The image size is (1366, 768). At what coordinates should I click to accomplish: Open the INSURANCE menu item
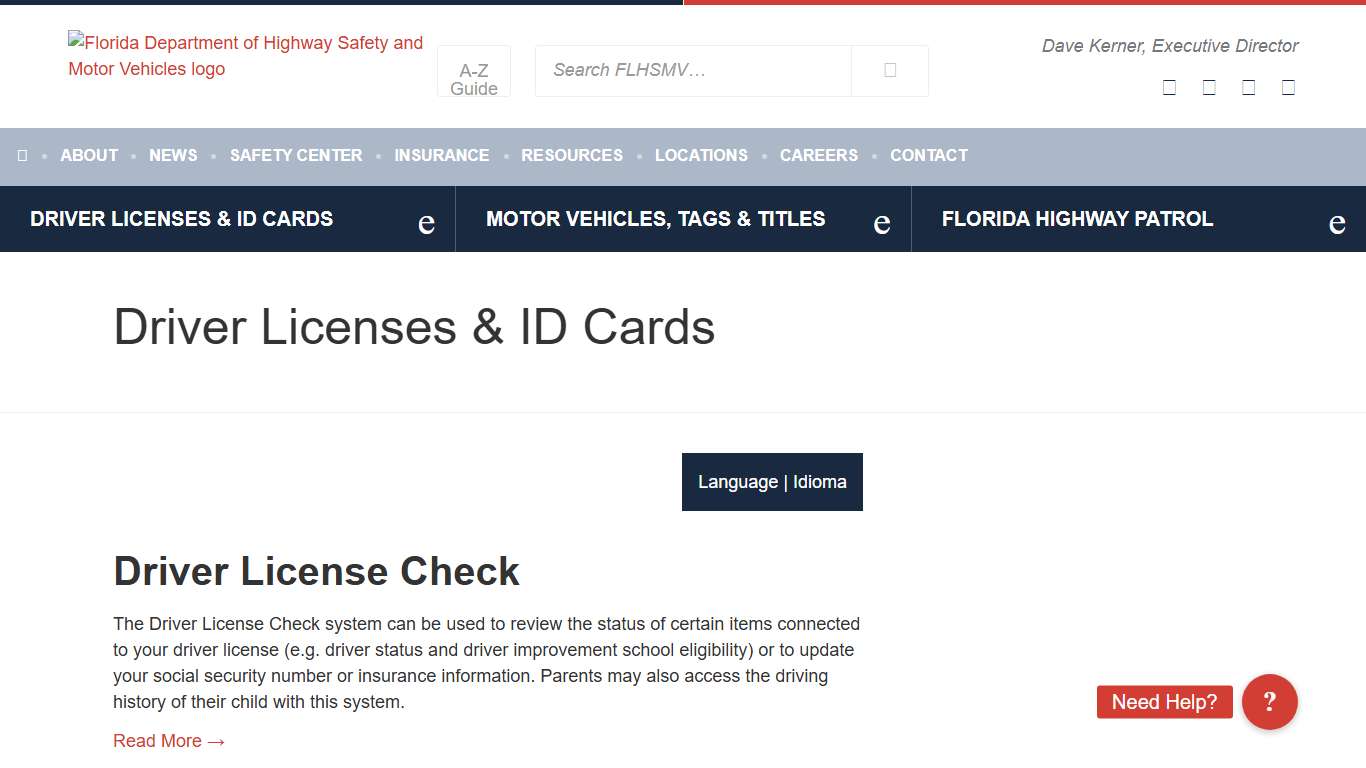click(442, 155)
